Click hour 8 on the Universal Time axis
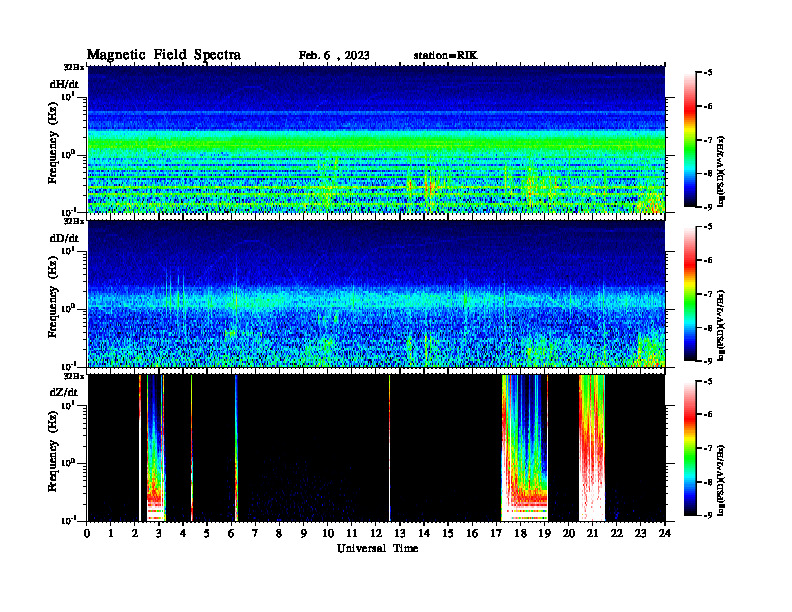The width and height of the screenshot is (792, 612). 280,533
